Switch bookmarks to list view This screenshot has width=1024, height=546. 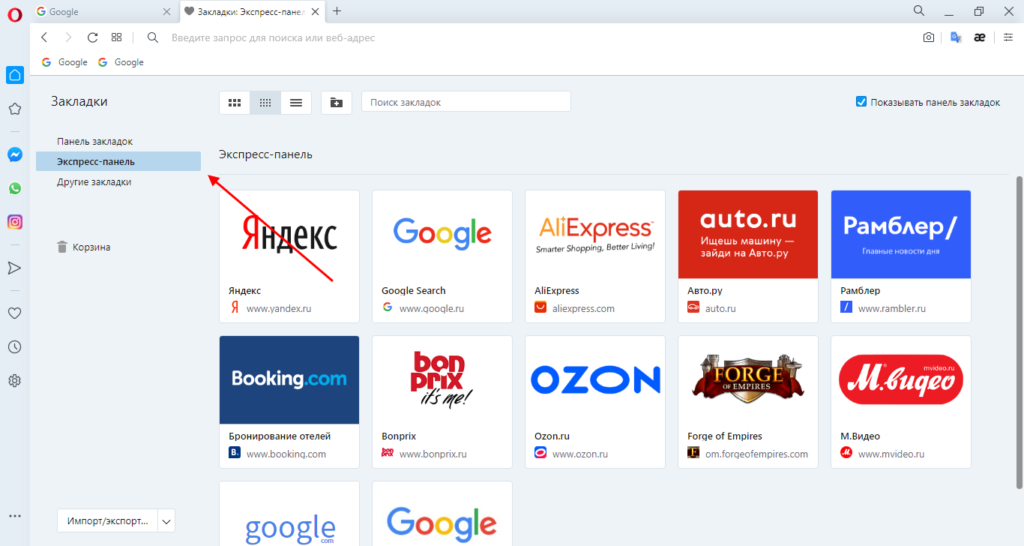(296, 102)
